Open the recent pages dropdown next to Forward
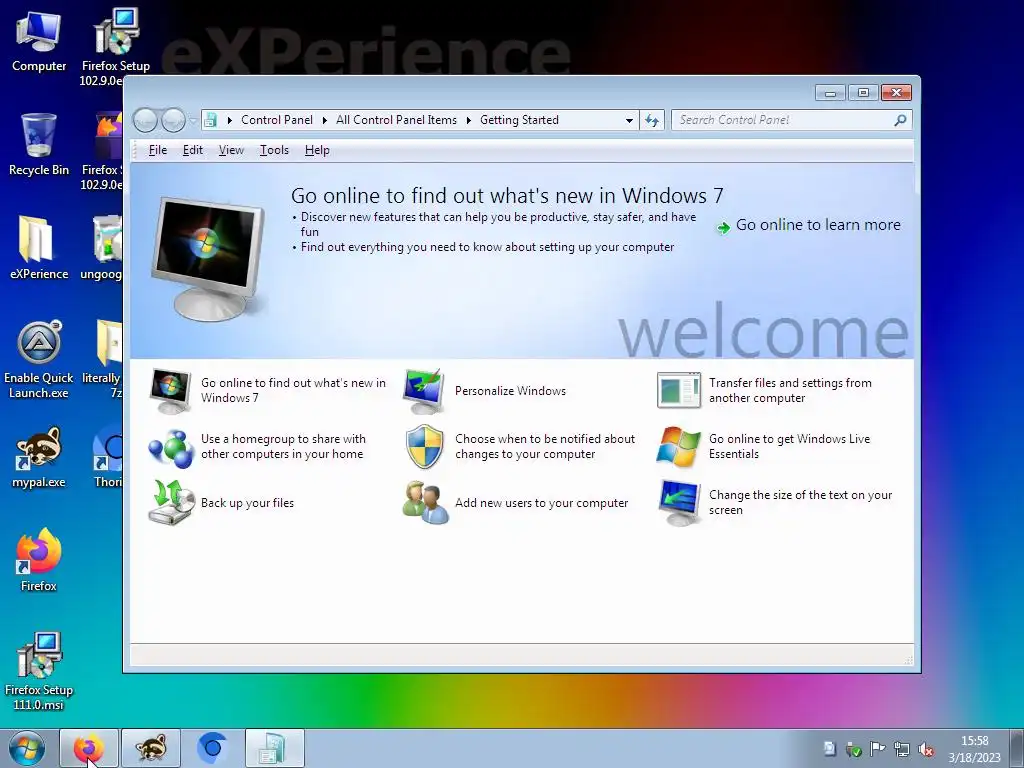 [193, 120]
